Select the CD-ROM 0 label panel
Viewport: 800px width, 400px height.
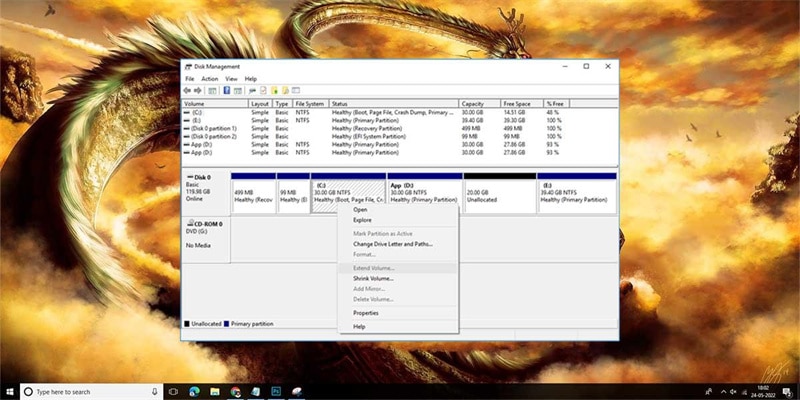click(x=206, y=240)
